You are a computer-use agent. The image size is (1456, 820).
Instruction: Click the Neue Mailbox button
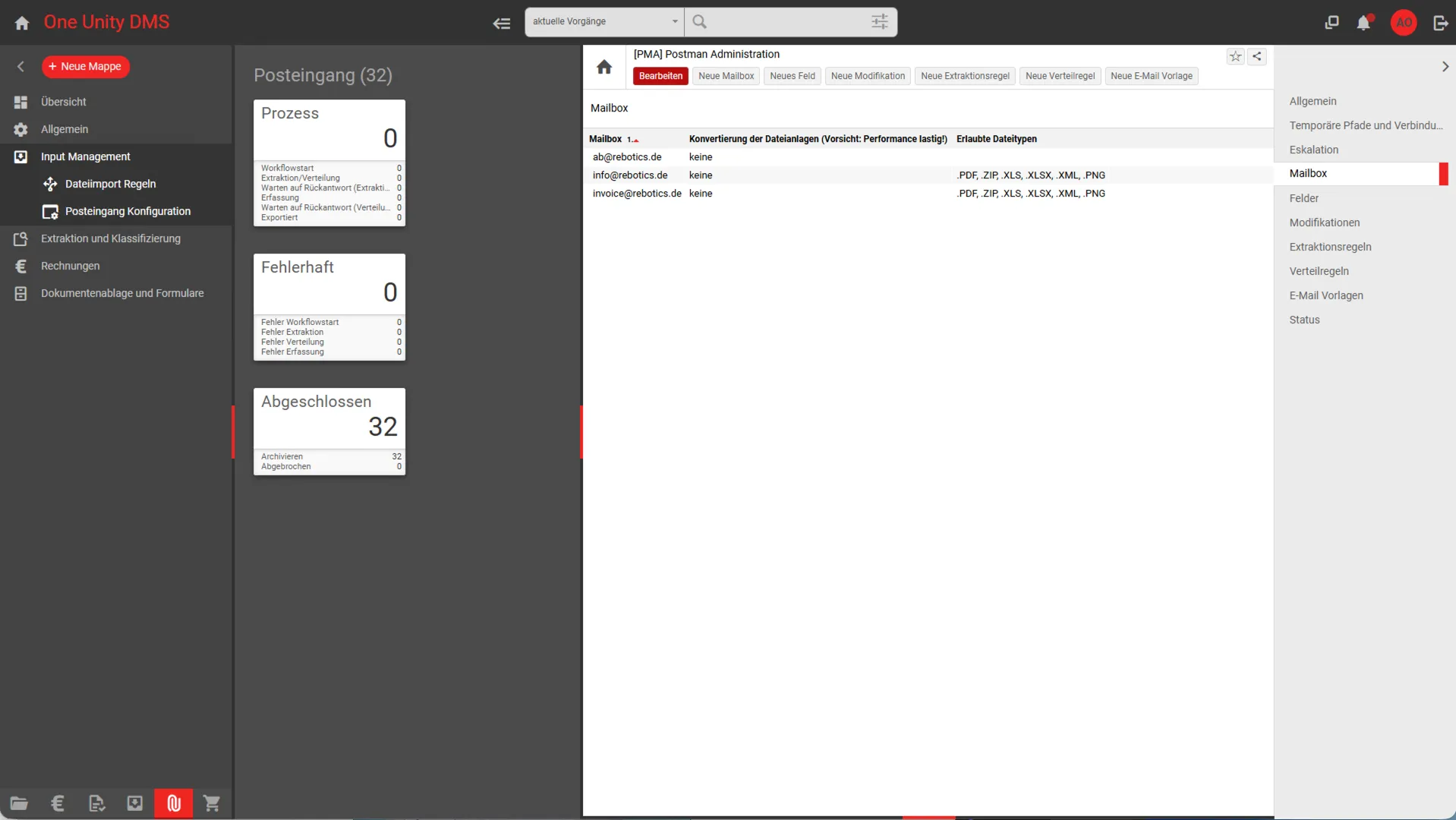[726, 76]
